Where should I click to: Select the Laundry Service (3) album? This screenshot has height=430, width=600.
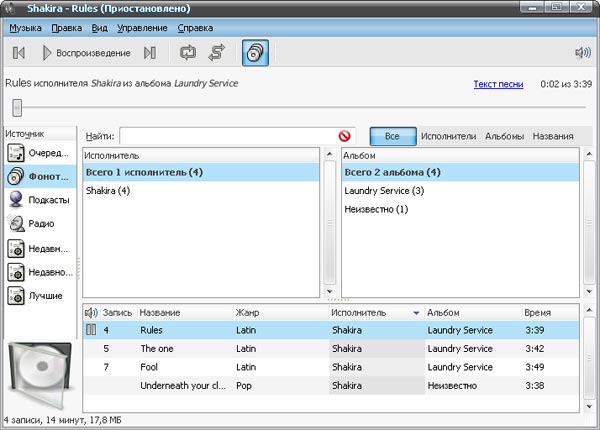[x=384, y=191]
